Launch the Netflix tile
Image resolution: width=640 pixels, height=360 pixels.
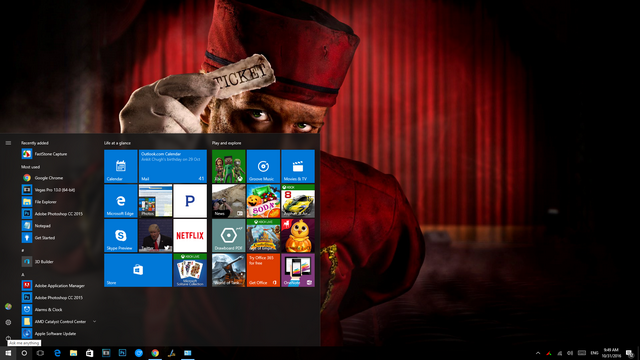pyautogui.click(x=190, y=236)
